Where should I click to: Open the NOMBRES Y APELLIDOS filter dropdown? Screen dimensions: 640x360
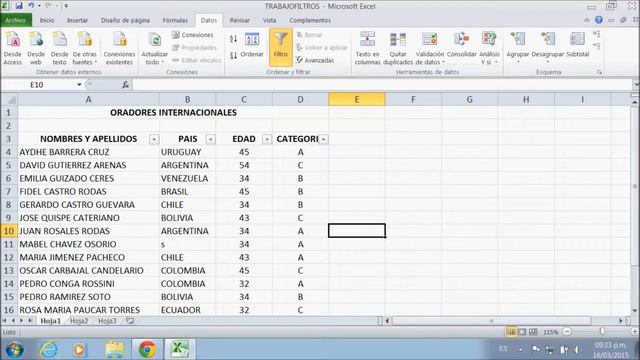[154, 139]
